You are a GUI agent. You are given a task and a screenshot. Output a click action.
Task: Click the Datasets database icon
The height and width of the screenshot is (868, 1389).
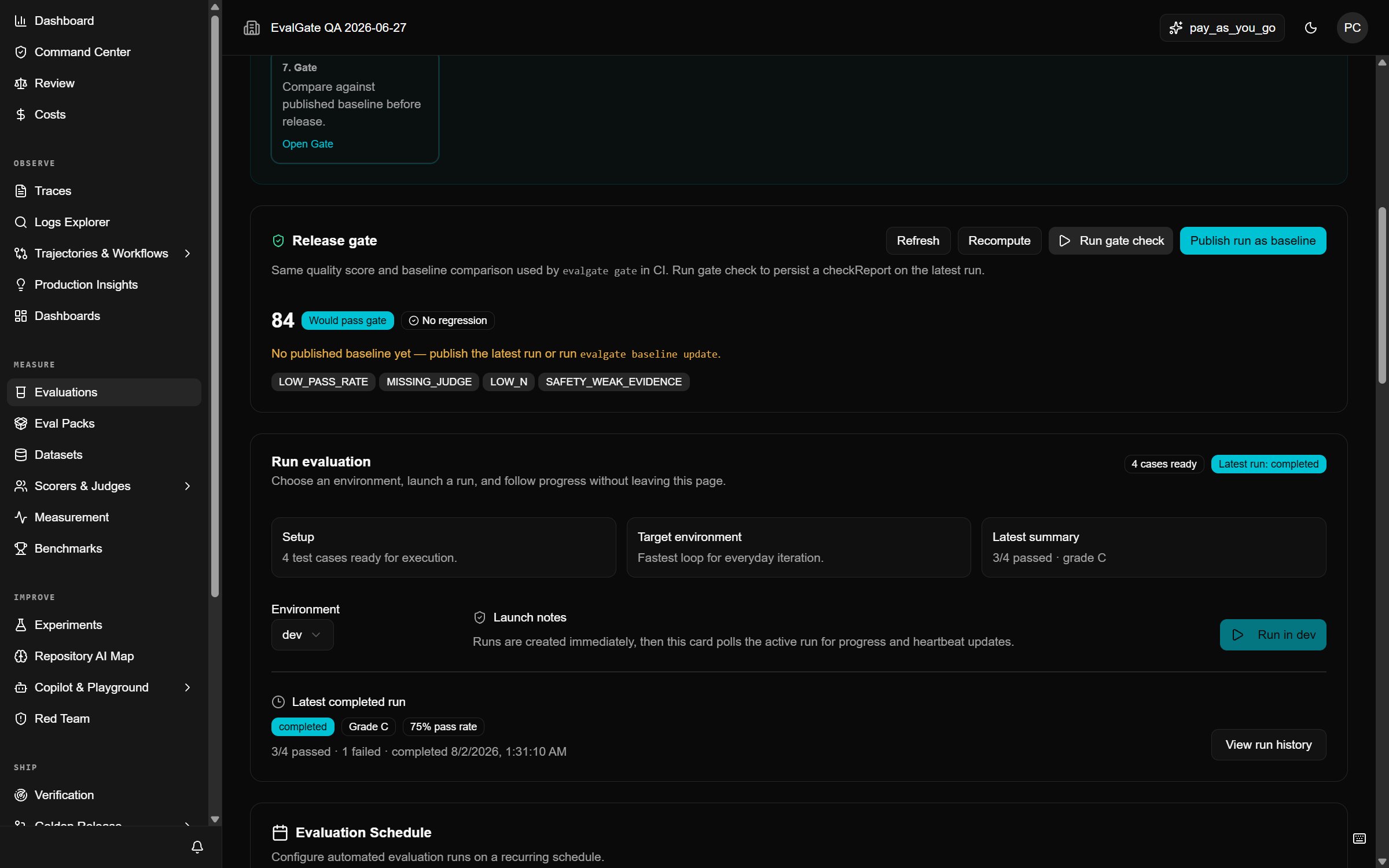tap(21, 455)
